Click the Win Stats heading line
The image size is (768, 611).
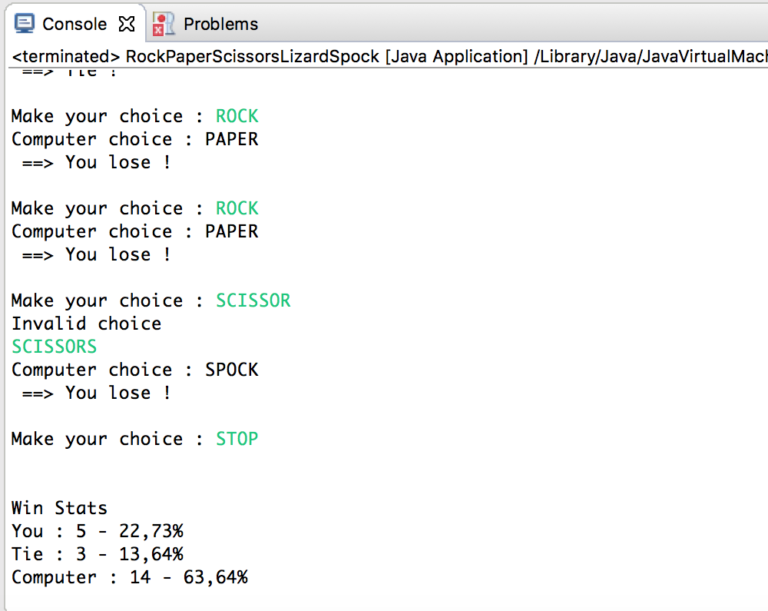(59, 508)
